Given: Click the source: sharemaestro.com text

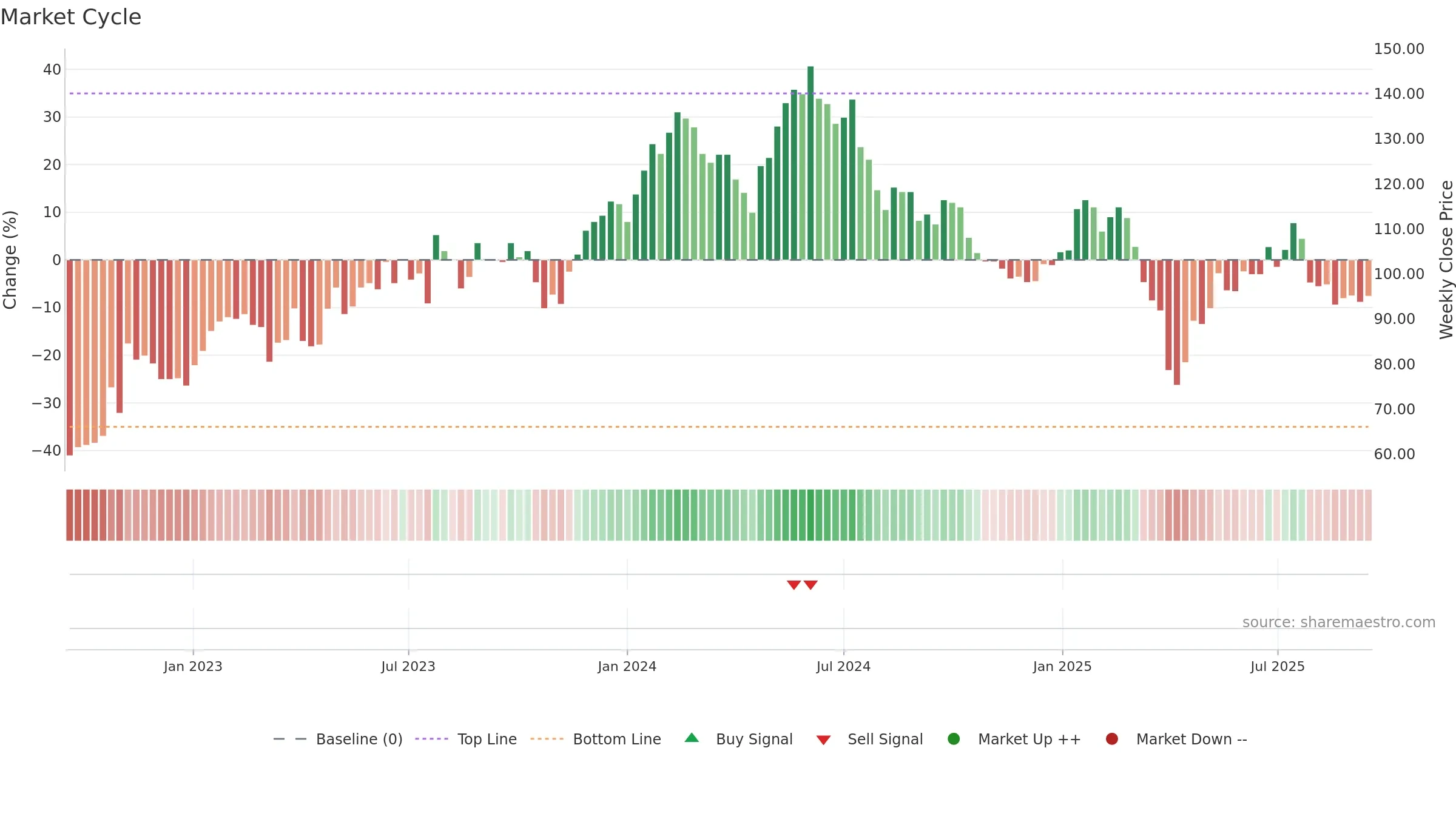Looking at the screenshot, I should pos(1339,622).
